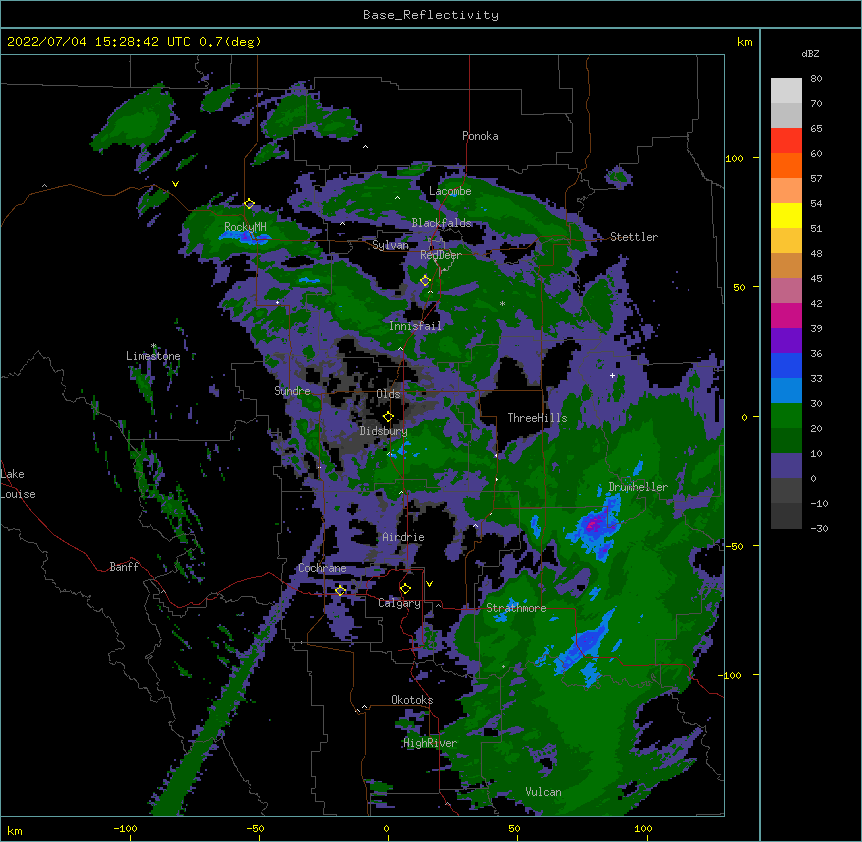This screenshot has height=842, width=862.
Task: Click the Lacombe city label
Action: coord(450,191)
